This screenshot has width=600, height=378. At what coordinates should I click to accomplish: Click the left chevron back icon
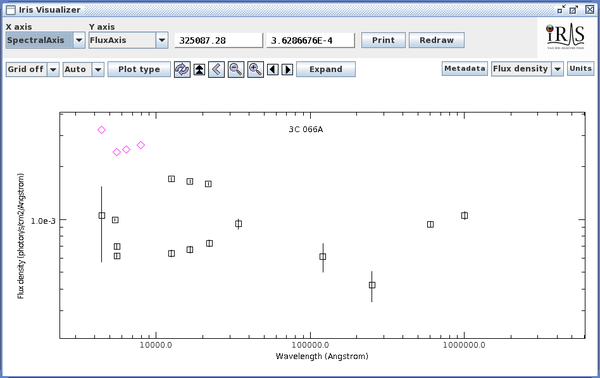217,70
